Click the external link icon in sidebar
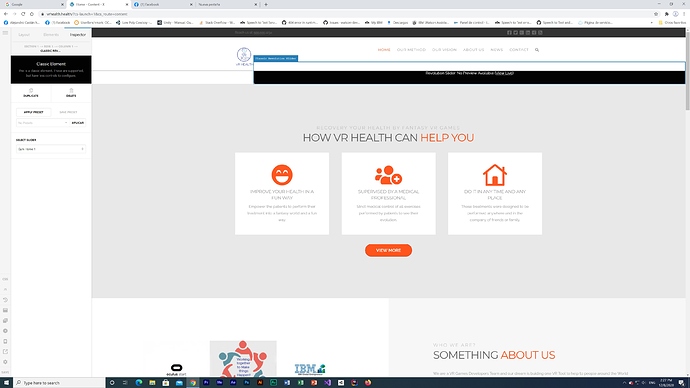The image size is (690, 388). 5,351
